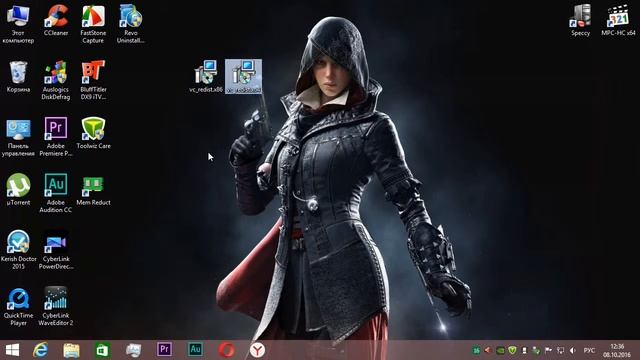Open Premiere Pro from the taskbar
The height and width of the screenshot is (360, 640).
pos(164,350)
